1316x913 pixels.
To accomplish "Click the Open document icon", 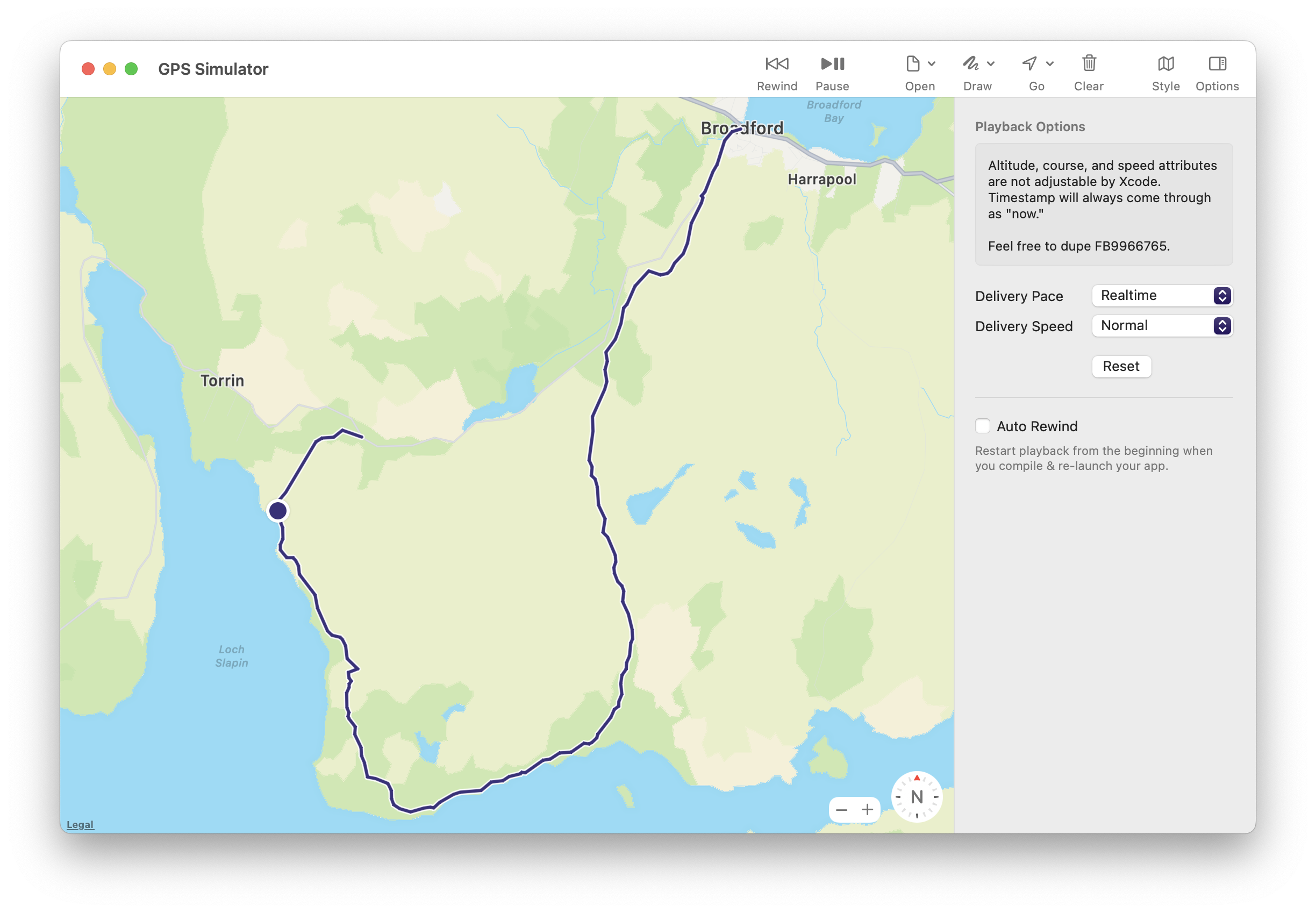I will point(913,63).
